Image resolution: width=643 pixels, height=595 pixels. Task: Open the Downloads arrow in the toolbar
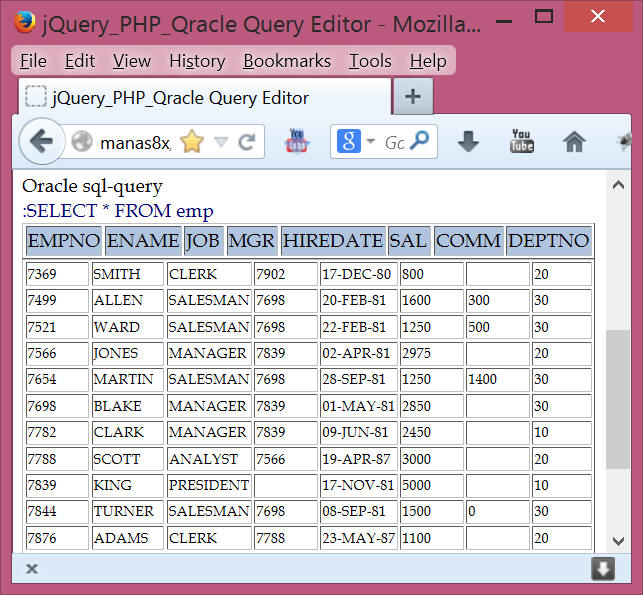click(x=468, y=142)
